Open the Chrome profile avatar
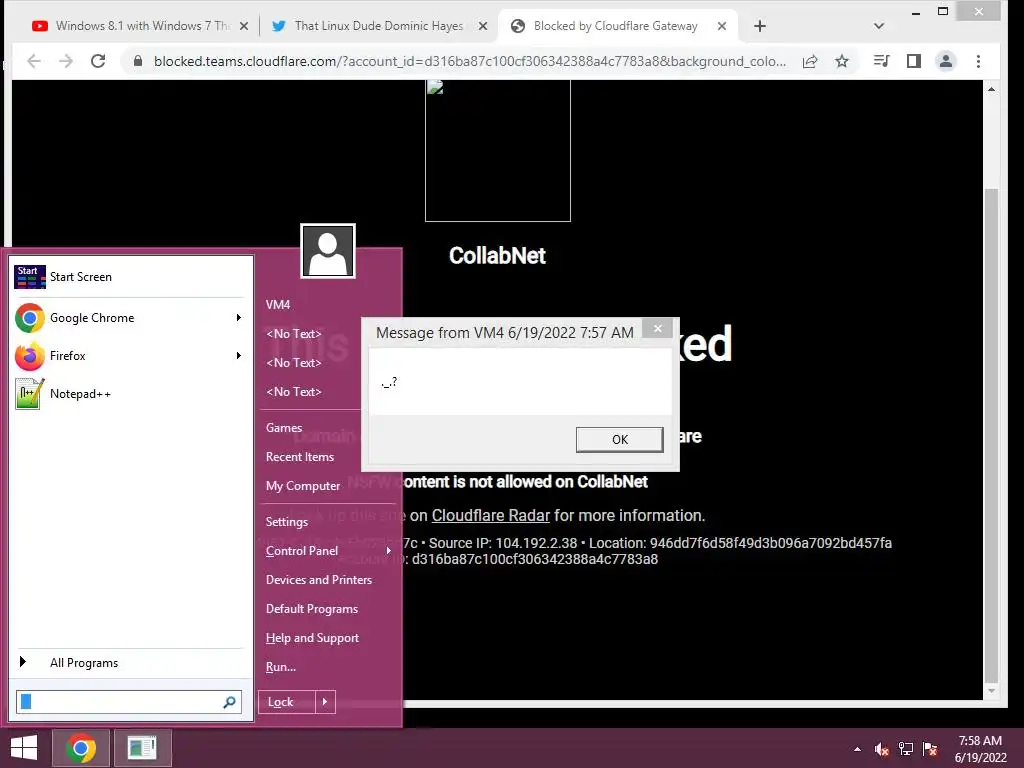The image size is (1024, 768). click(946, 61)
